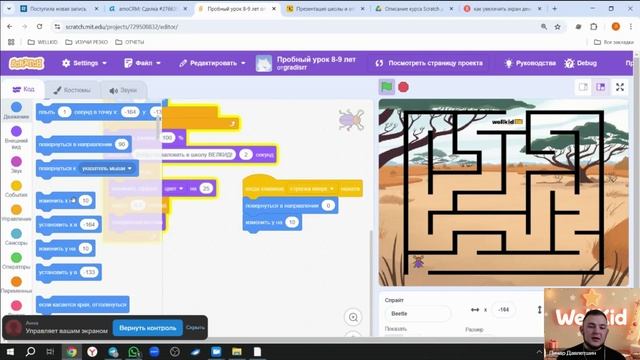The height and width of the screenshot is (360, 640).
Task: Click the 90 value in повернуться в направлении block
Action: pos(121,144)
